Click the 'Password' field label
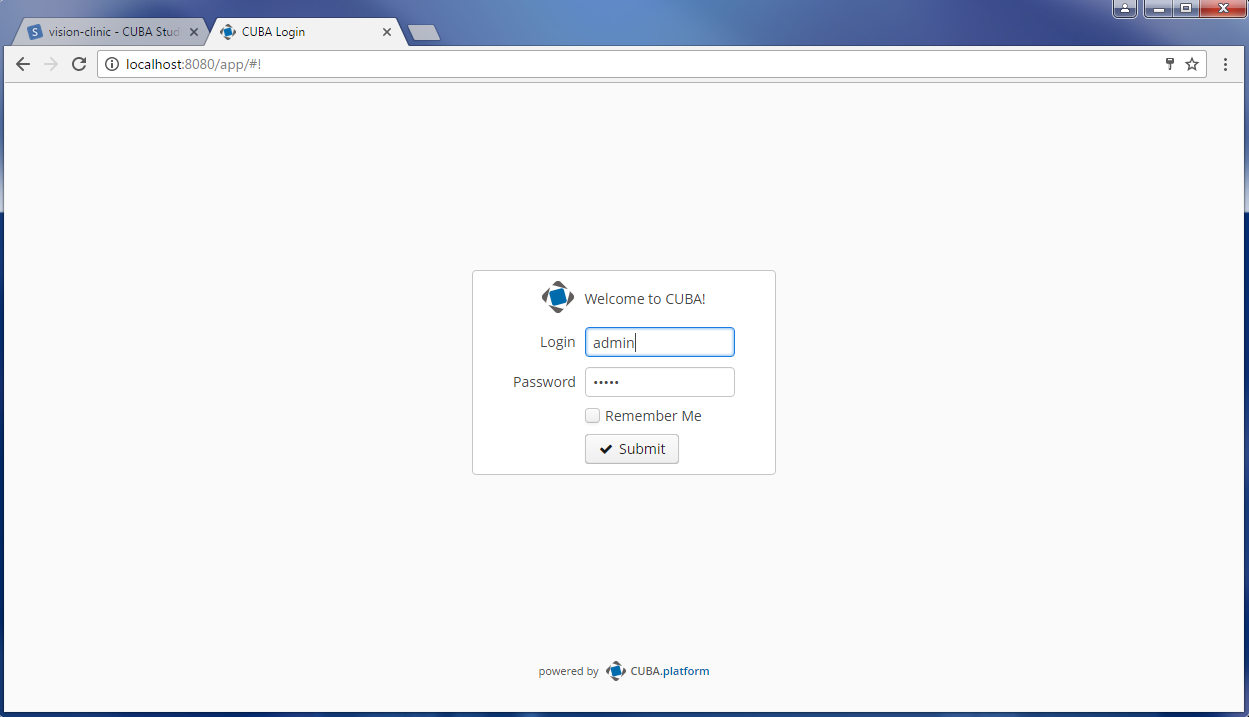Image resolution: width=1249 pixels, height=717 pixels. (x=544, y=382)
